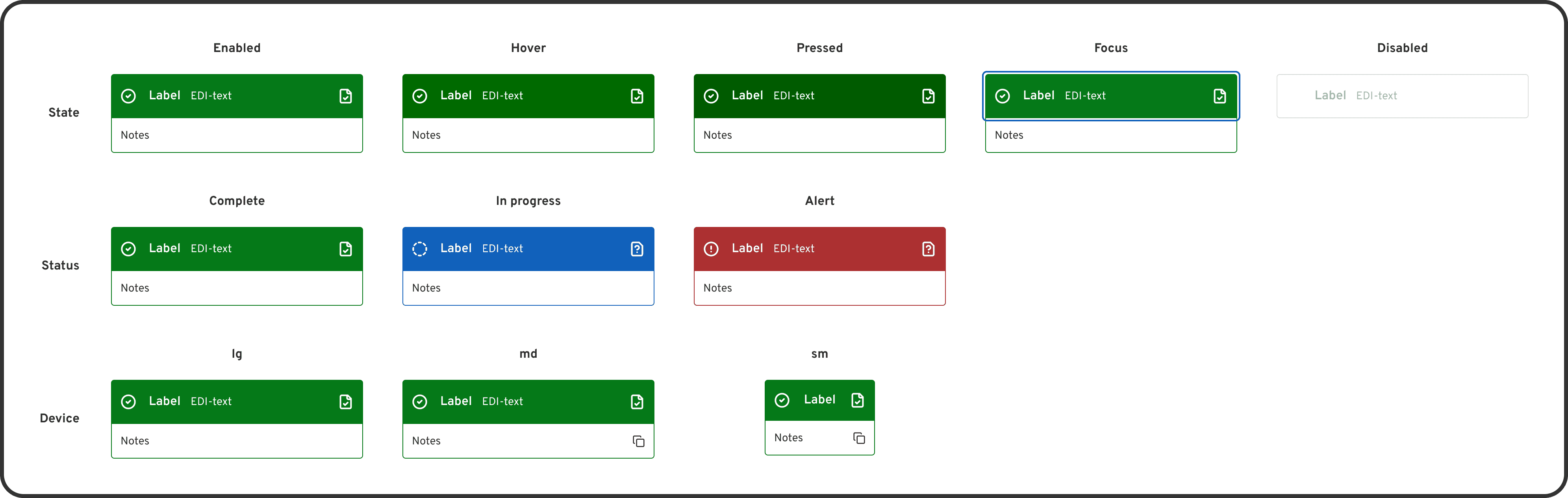Image resolution: width=1568 pixels, height=498 pixels.
Task: Click the checkmark circle icon on the Hover card
Action: click(420, 96)
